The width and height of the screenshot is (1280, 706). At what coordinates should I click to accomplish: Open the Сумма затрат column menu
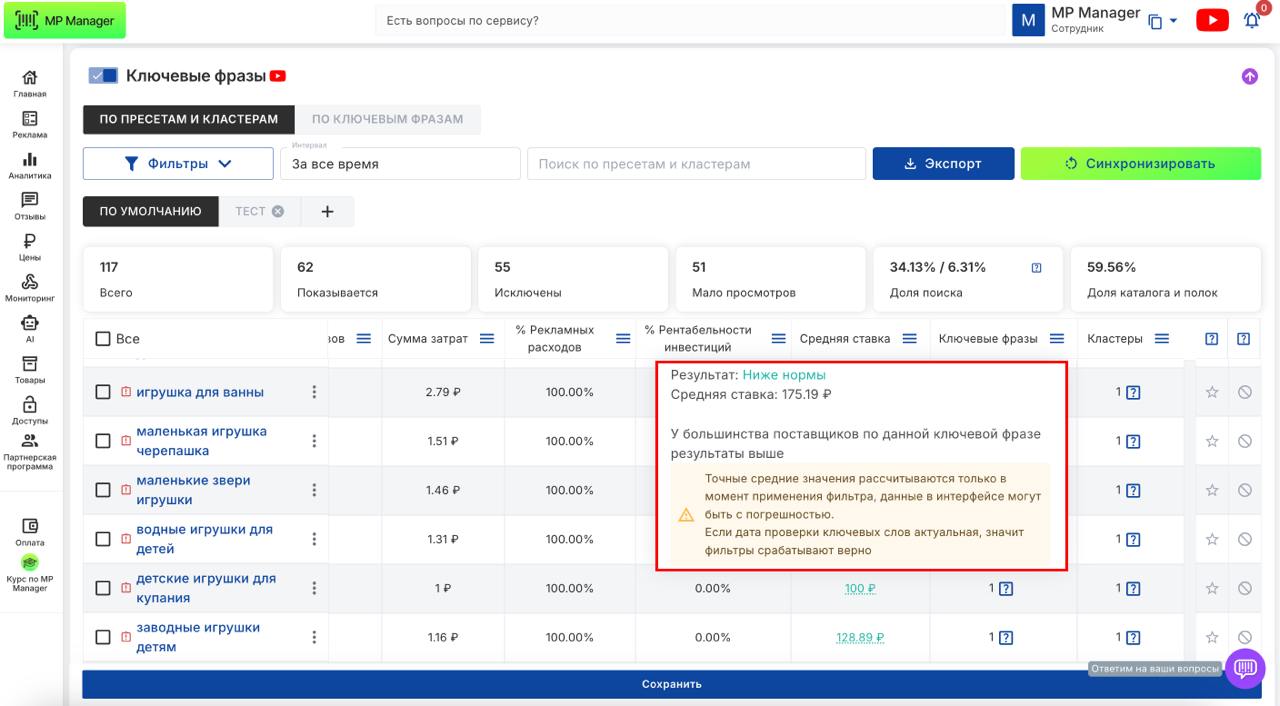tap(487, 339)
